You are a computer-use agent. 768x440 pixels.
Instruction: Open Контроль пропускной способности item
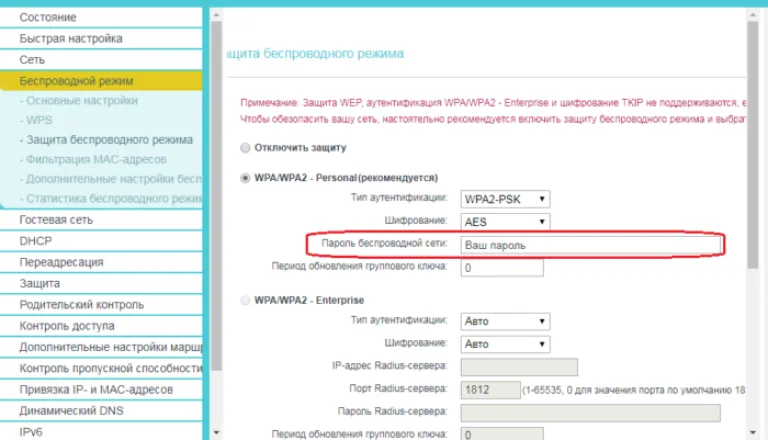[101, 368]
